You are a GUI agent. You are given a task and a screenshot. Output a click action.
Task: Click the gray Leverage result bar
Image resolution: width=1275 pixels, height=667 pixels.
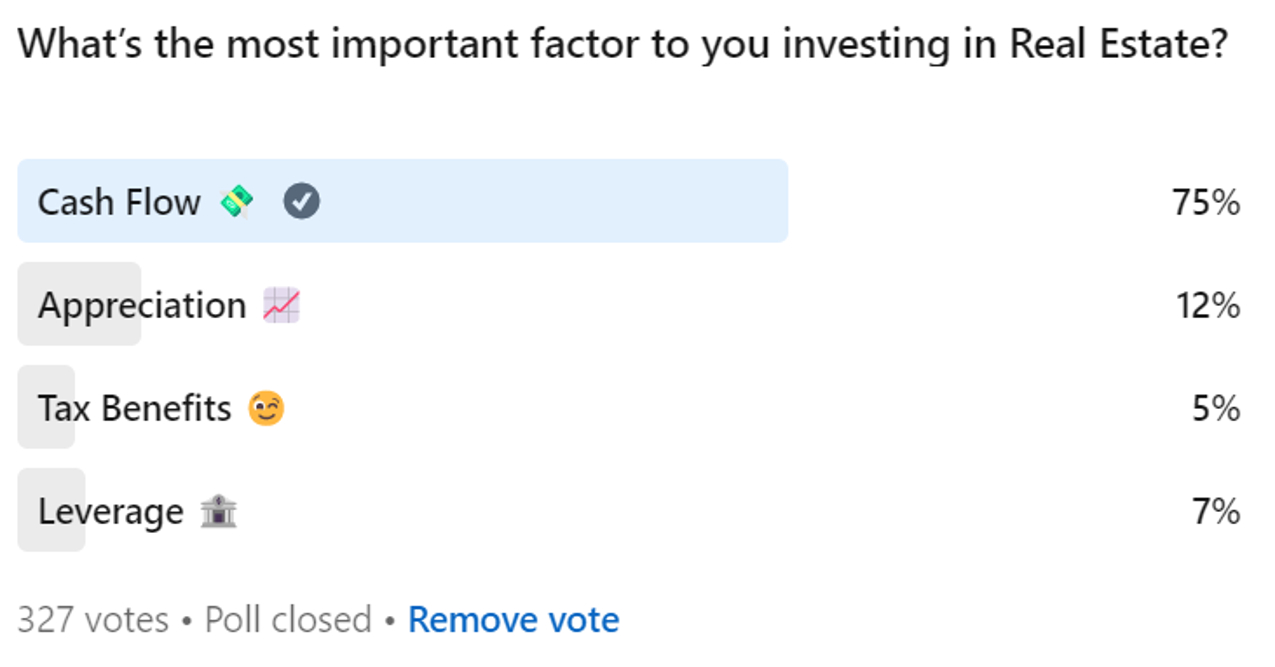click(27, 540)
